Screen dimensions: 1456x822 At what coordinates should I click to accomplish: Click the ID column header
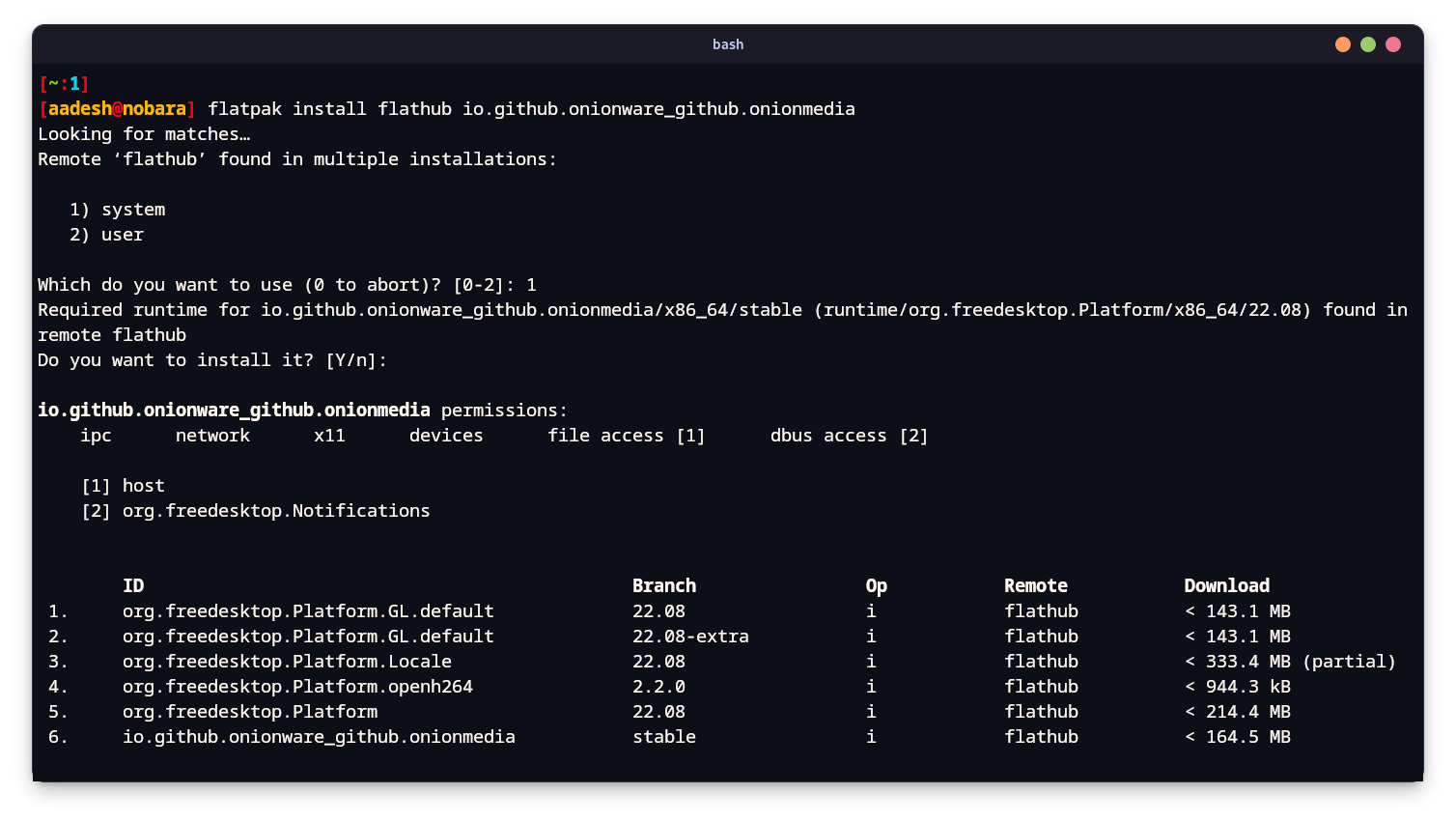tap(133, 585)
